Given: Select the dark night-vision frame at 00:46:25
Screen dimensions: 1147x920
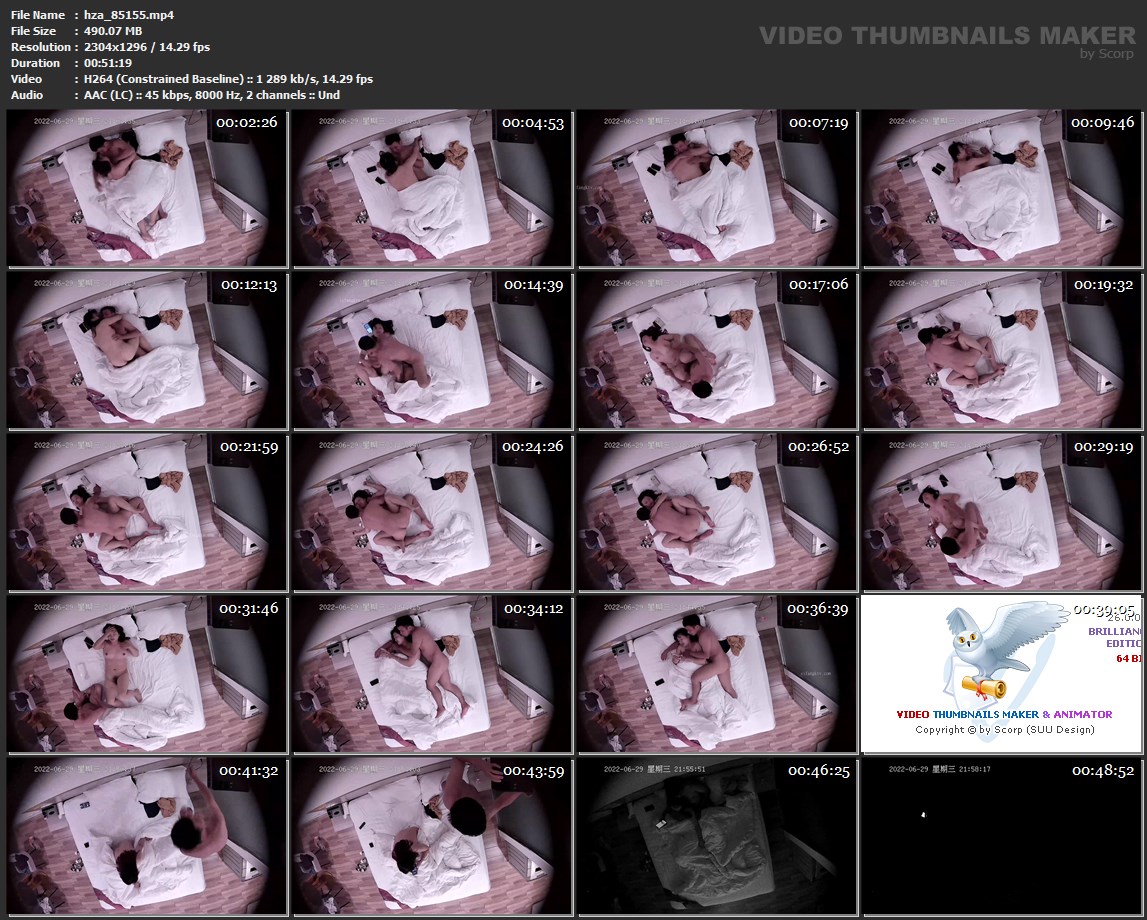Looking at the screenshot, I should [717, 836].
